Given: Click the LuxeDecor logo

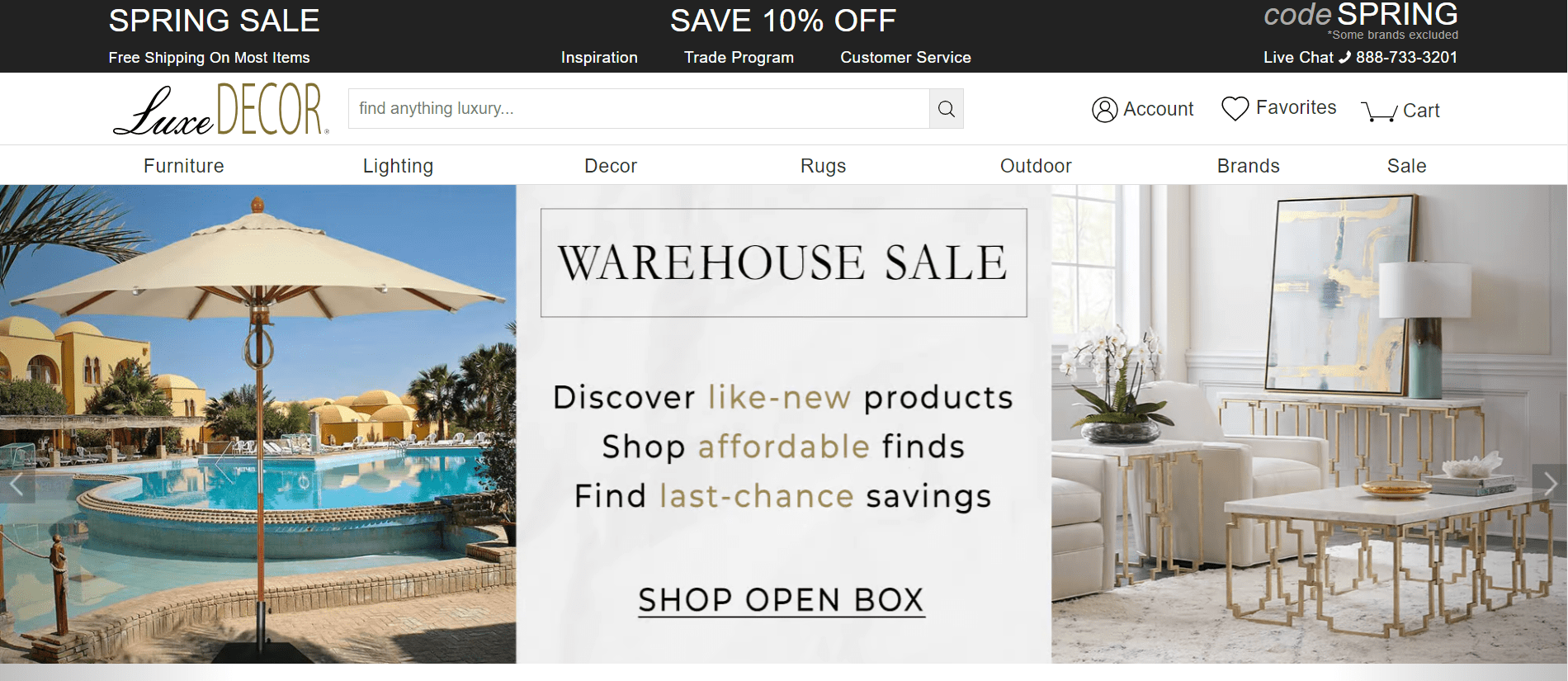Looking at the screenshot, I should [221, 109].
